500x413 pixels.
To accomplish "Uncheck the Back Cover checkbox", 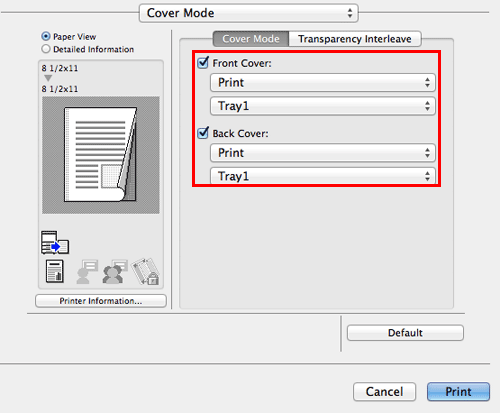I will [x=203, y=133].
